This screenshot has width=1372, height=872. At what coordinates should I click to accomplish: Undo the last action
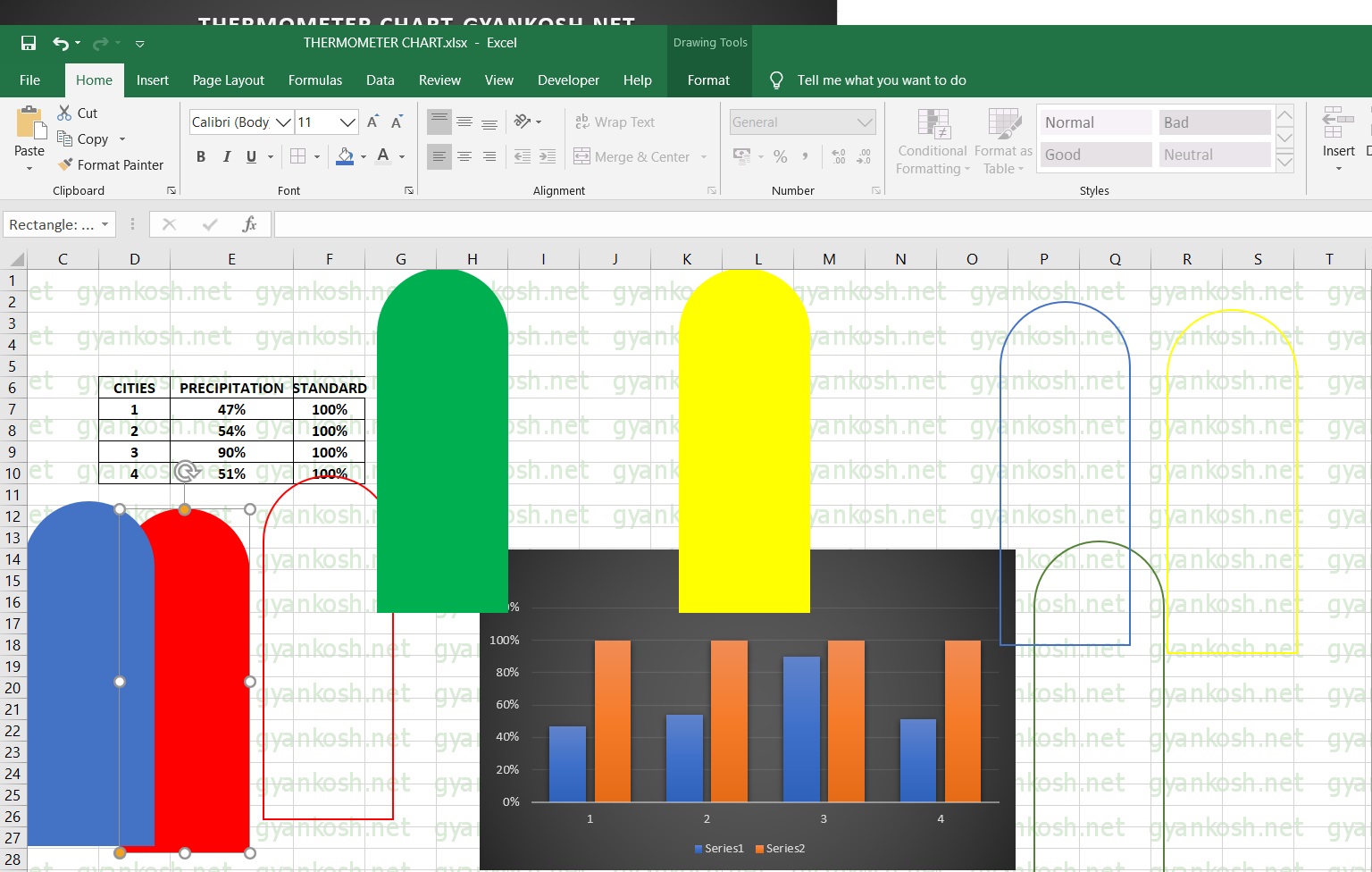(x=60, y=43)
